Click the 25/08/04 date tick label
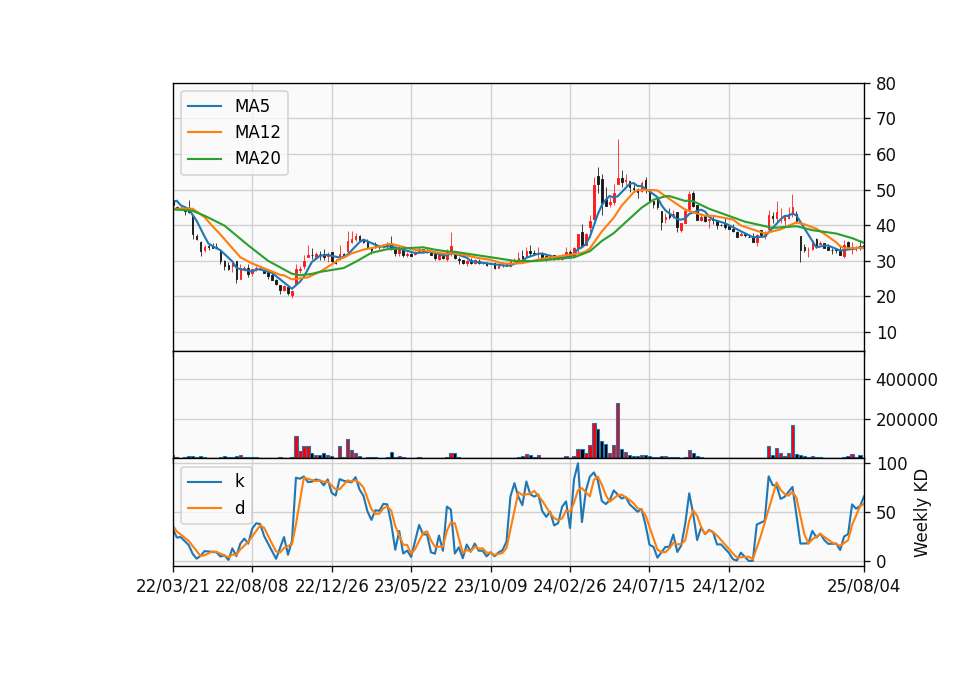 [x=863, y=586]
